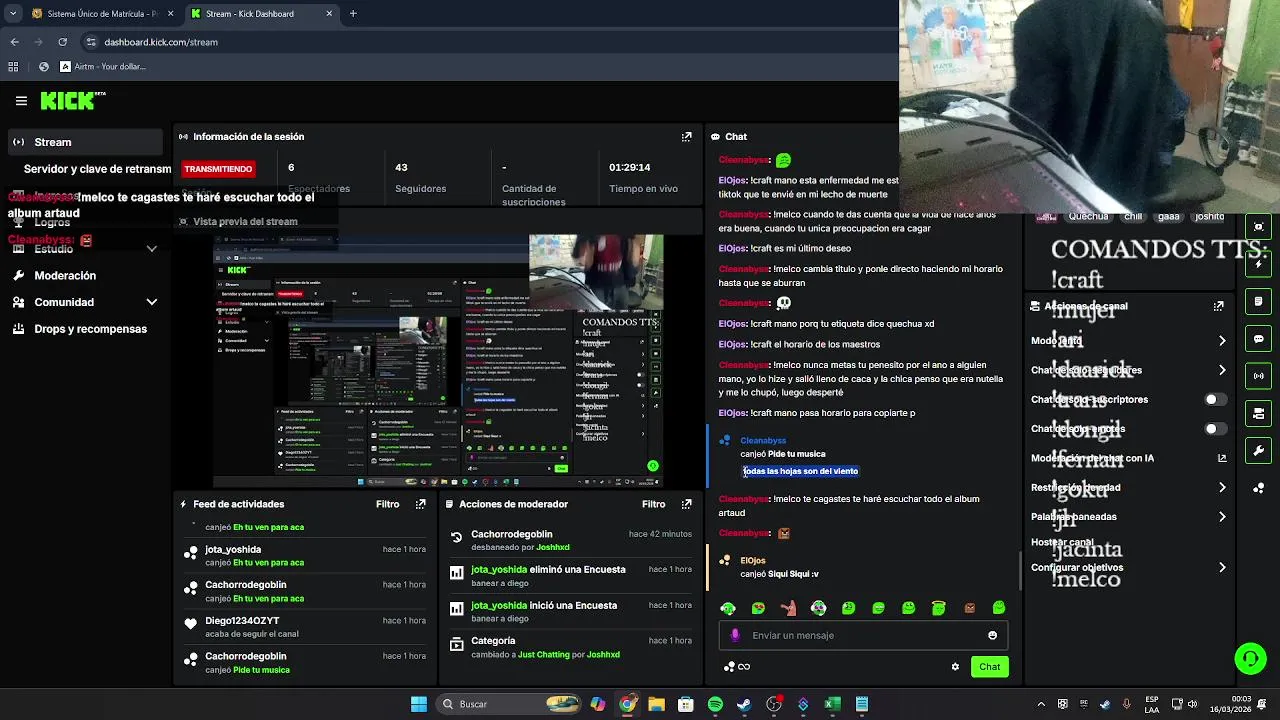Open the document sidebar panel icon
This screenshot has width=1280, height=720.
(x=1259, y=301)
